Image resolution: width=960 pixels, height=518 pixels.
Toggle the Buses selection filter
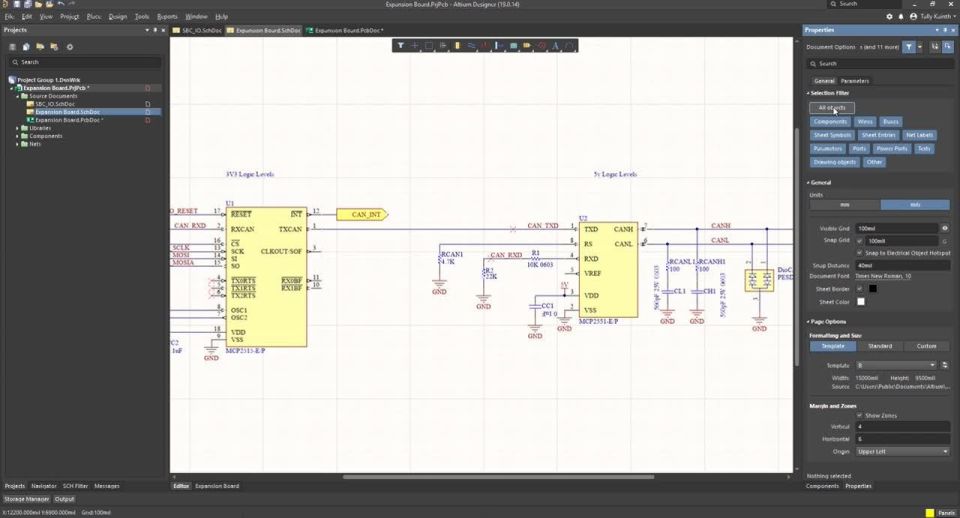point(891,121)
